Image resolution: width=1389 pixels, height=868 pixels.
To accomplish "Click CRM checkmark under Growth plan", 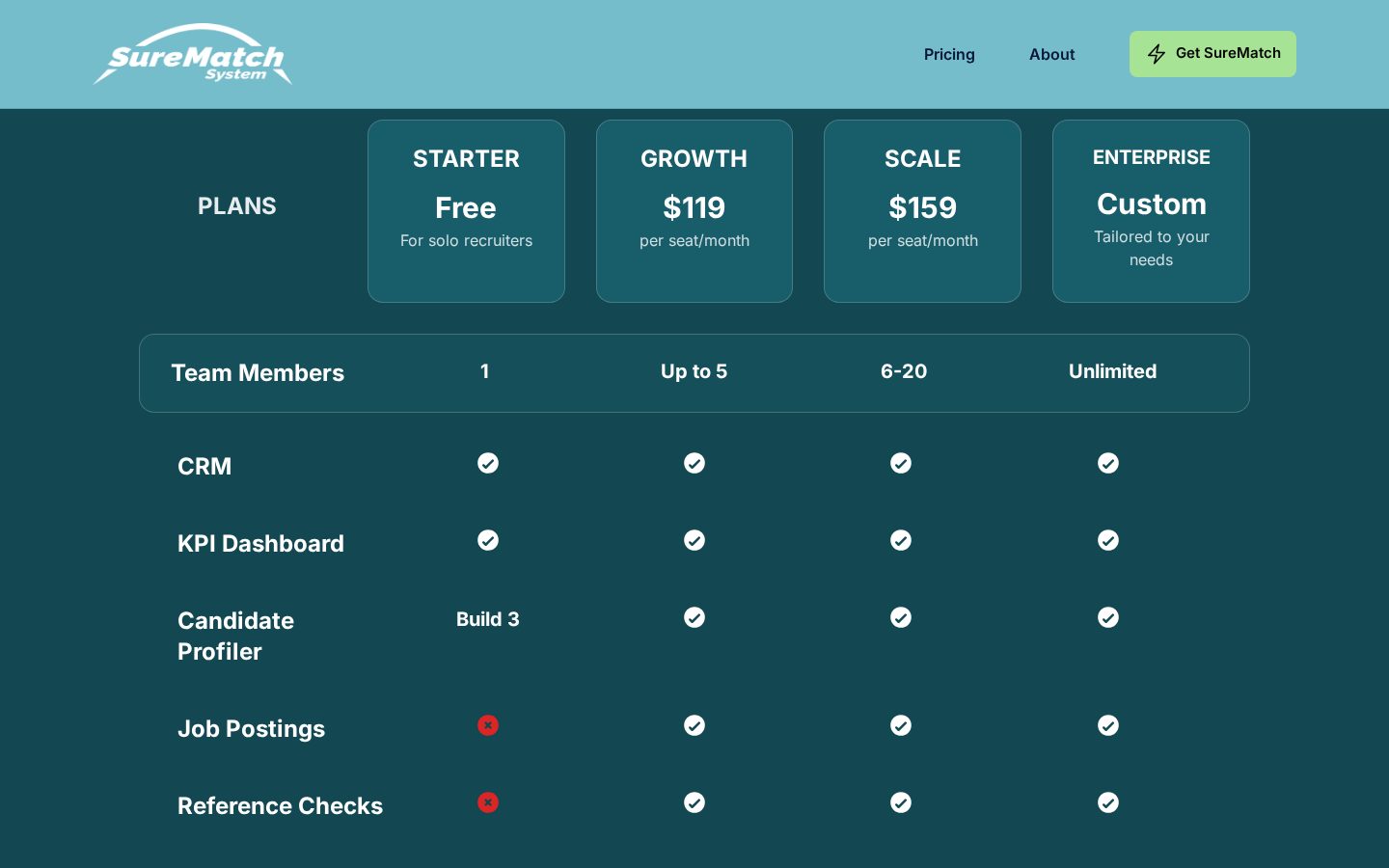I will [694, 463].
